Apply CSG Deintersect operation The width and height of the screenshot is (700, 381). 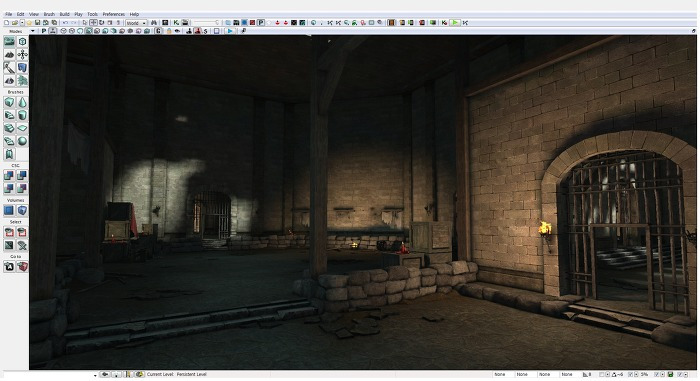[22, 188]
